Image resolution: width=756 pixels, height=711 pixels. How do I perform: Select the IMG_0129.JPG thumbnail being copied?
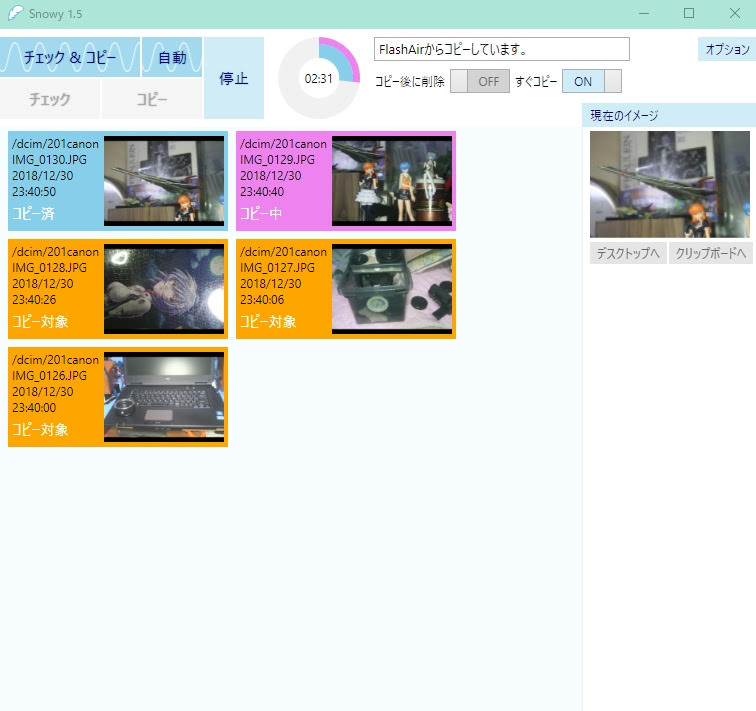392,181
